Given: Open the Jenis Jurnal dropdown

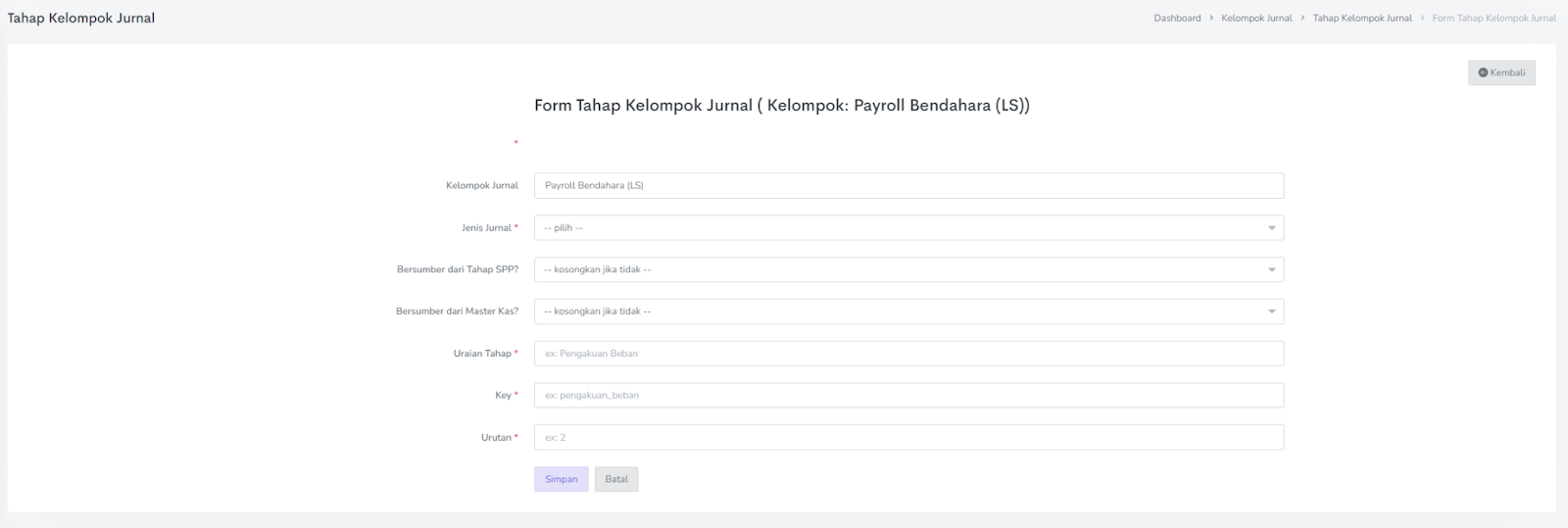Looking at the screenshot, I should coord(907,228).
